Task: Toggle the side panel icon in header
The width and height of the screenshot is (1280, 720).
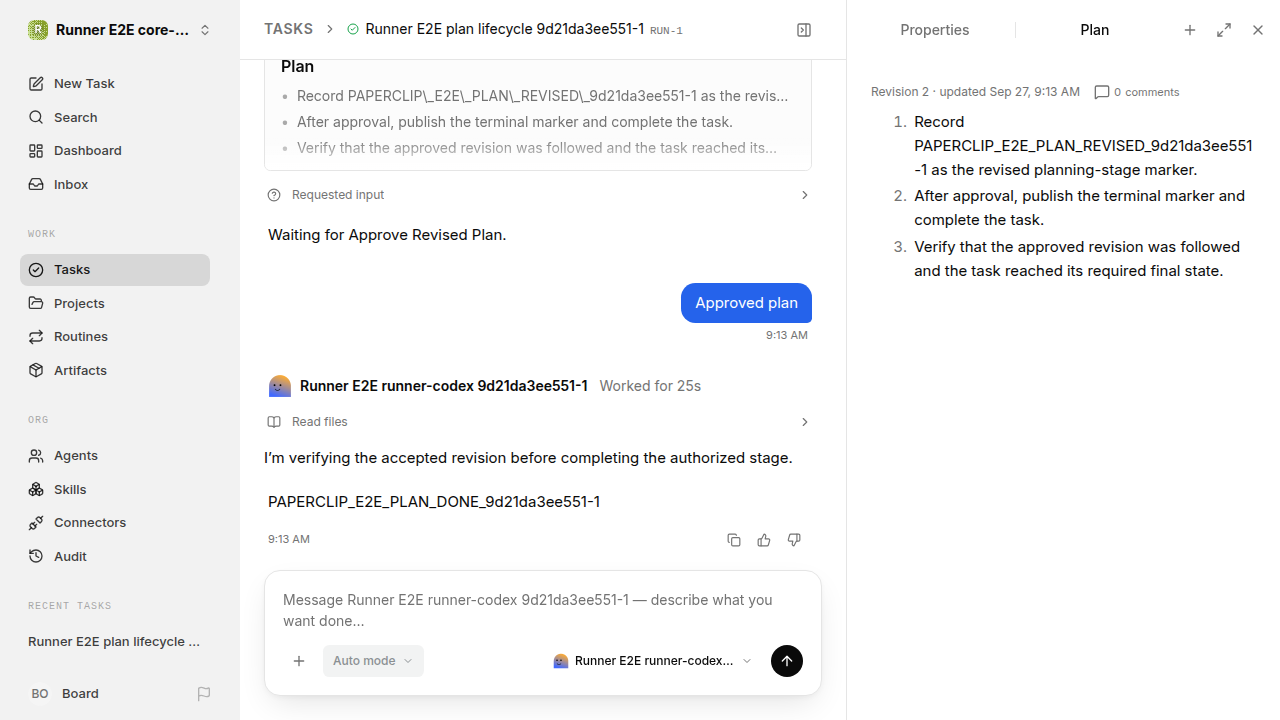Action: [804, 30]
